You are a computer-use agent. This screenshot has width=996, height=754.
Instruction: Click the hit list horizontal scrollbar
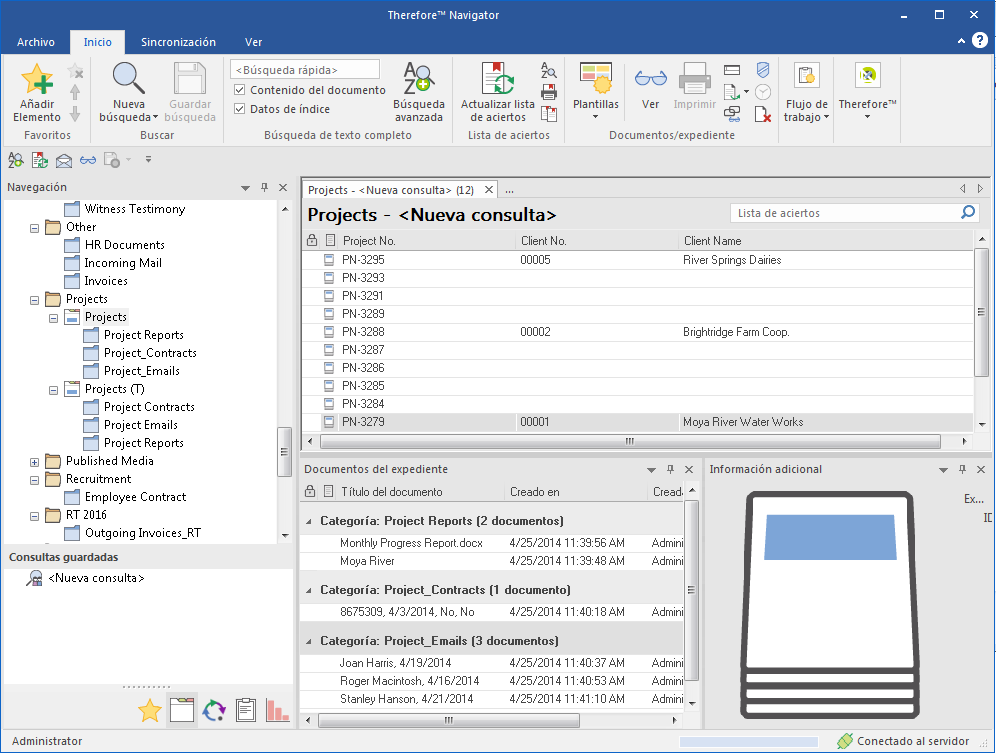(x=630, y=441)
